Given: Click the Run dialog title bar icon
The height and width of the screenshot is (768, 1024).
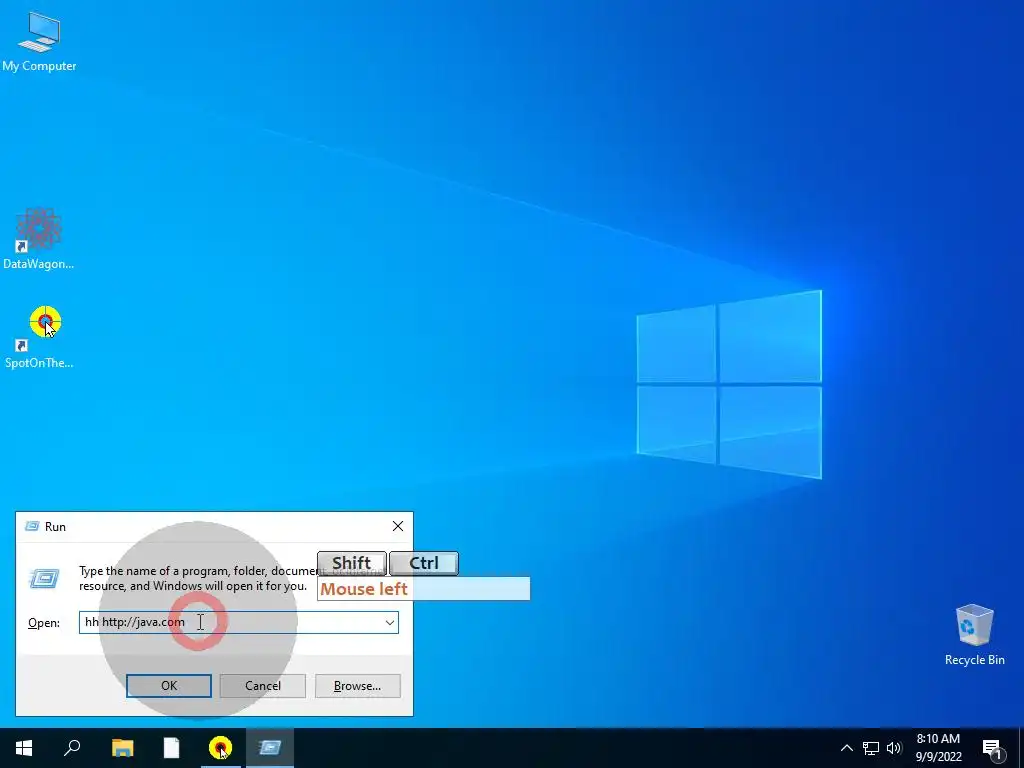Looking at the screenshot, I should [32, 526].
